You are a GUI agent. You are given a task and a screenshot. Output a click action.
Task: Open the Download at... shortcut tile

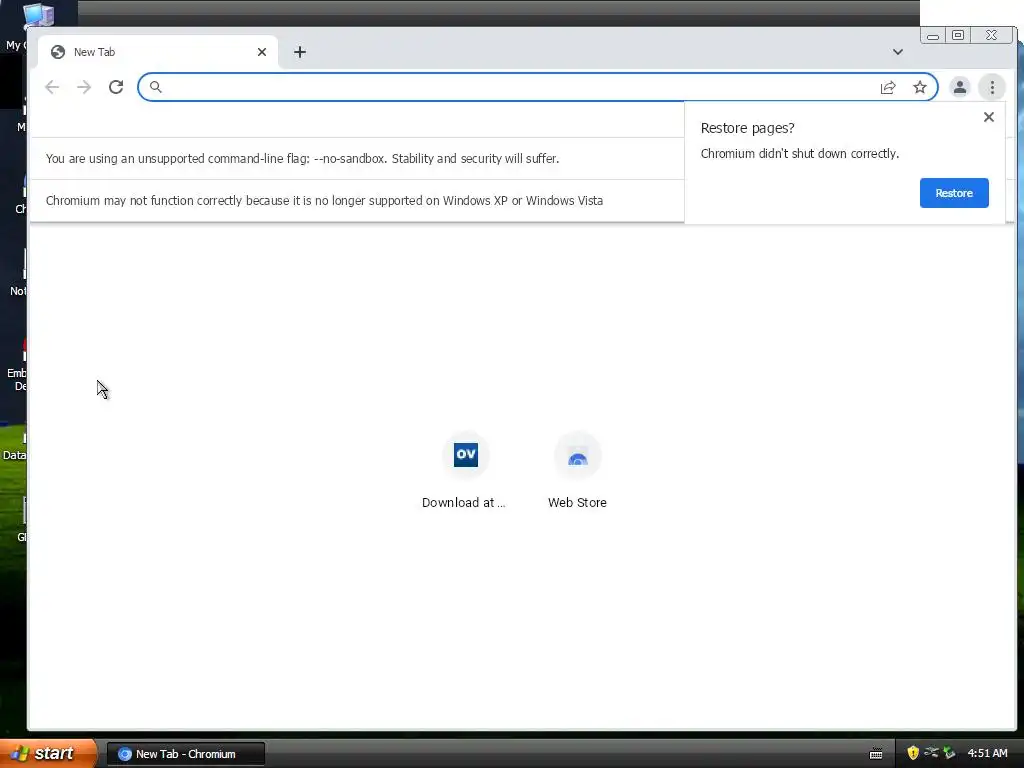click(465, 470)
